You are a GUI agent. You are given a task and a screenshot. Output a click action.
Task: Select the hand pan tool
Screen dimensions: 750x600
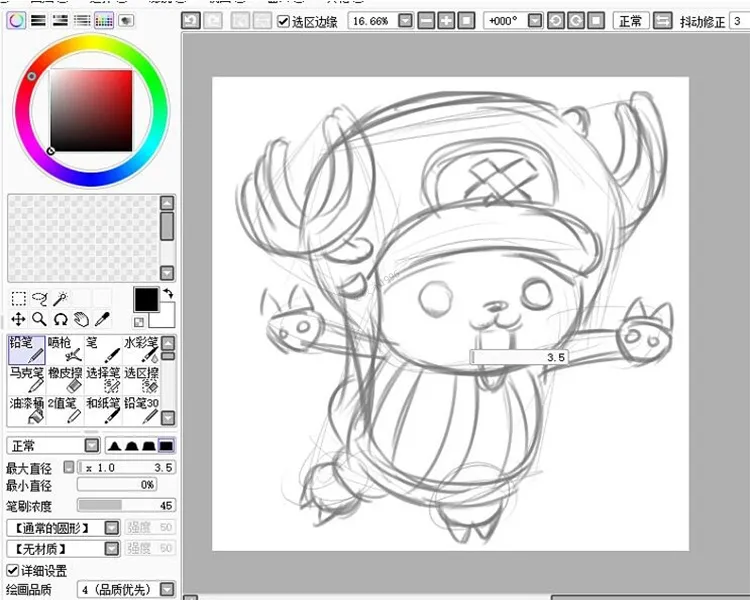point(81,319)
